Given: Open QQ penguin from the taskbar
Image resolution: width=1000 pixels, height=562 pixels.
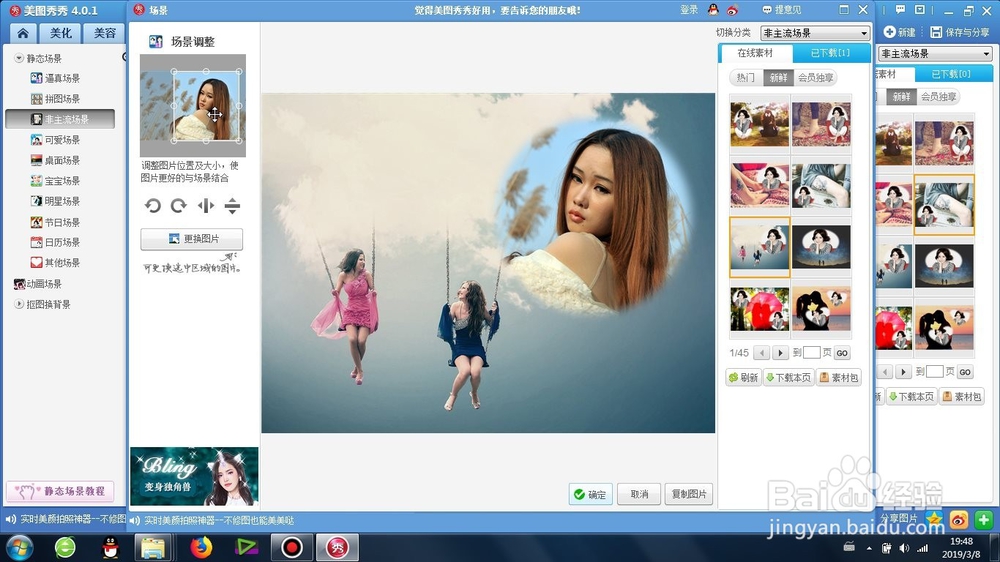Looking at the screenshot, I should (110, 547).
